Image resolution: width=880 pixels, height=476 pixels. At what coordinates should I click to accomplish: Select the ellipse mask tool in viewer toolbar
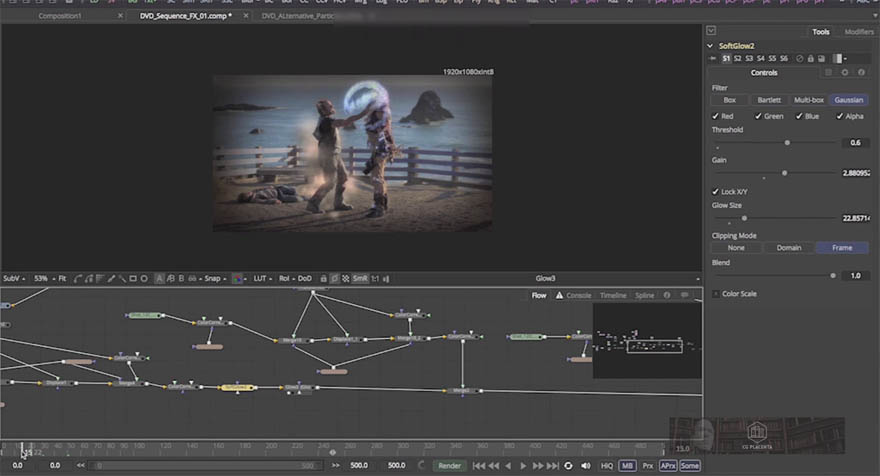tap(144, 278)
